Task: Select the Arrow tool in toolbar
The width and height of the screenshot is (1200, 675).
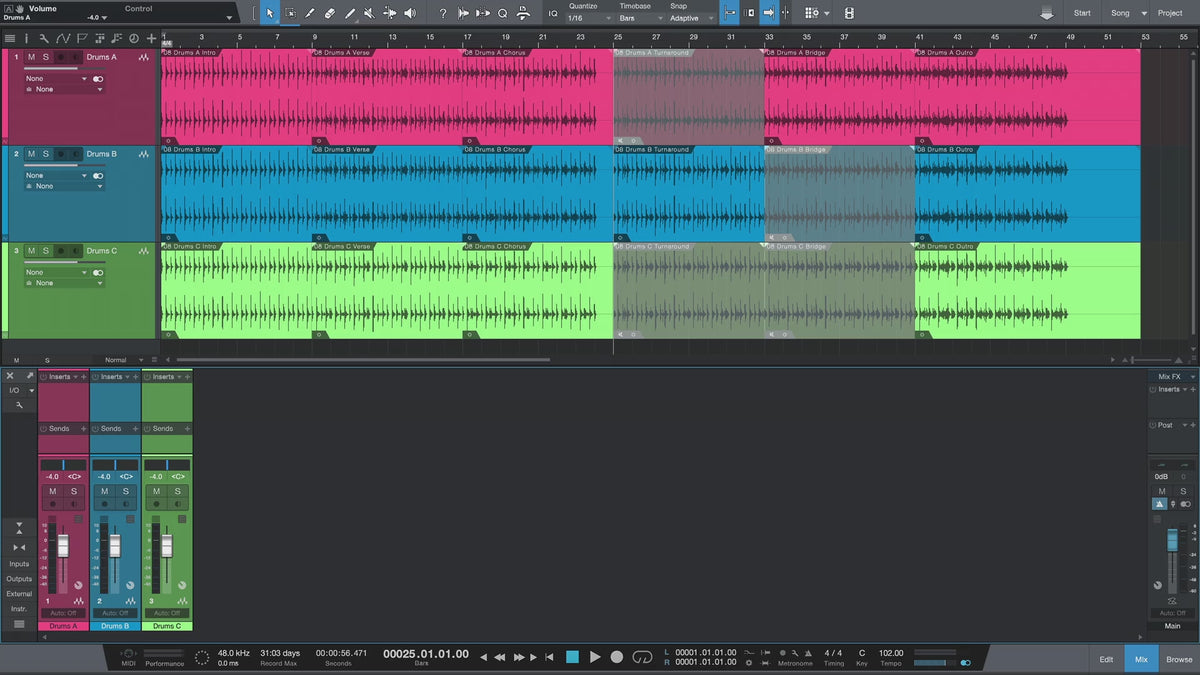Action: pyautogui.click(x=270, y=13)
